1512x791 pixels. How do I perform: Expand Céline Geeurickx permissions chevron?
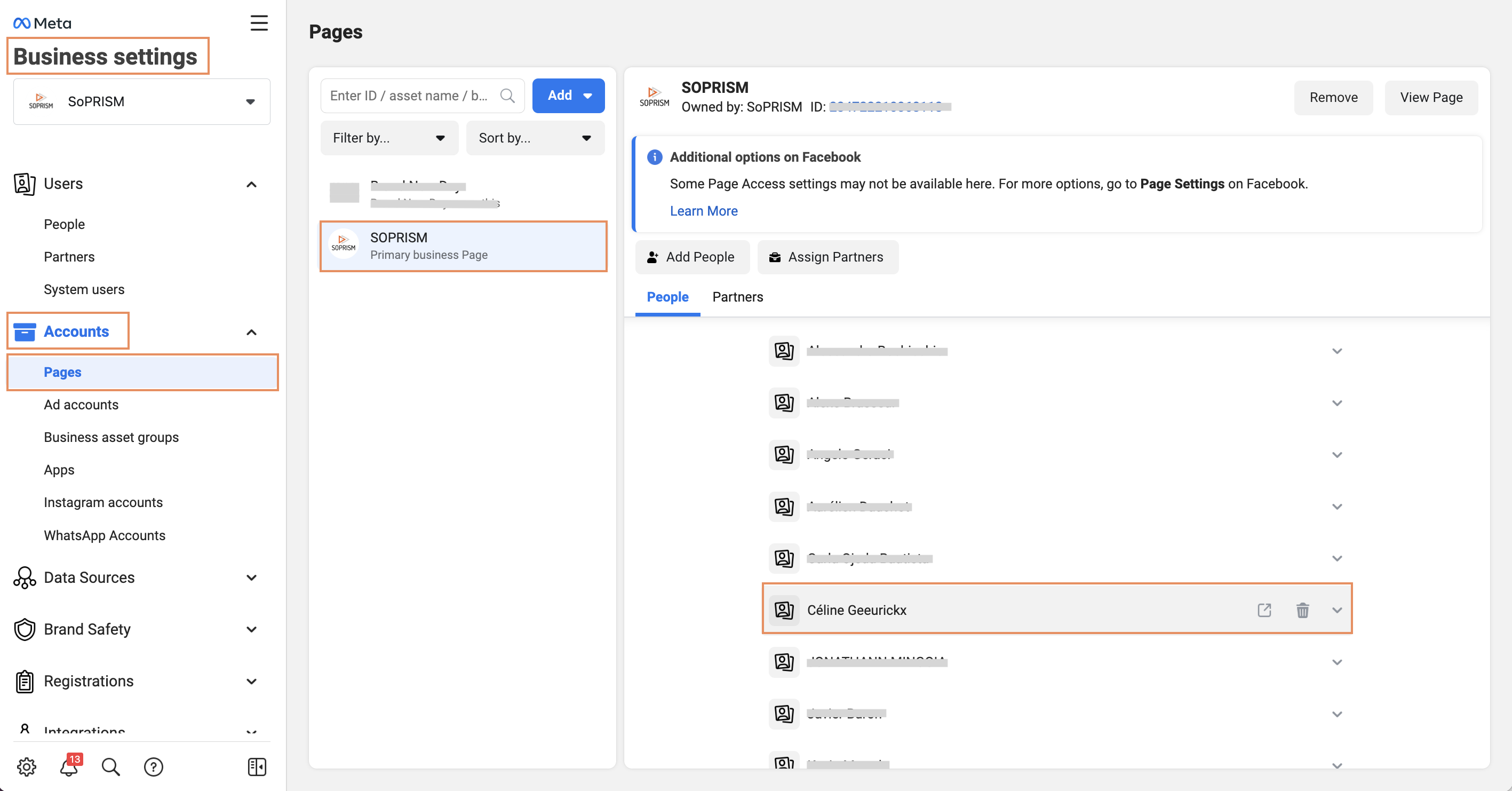1336,610
